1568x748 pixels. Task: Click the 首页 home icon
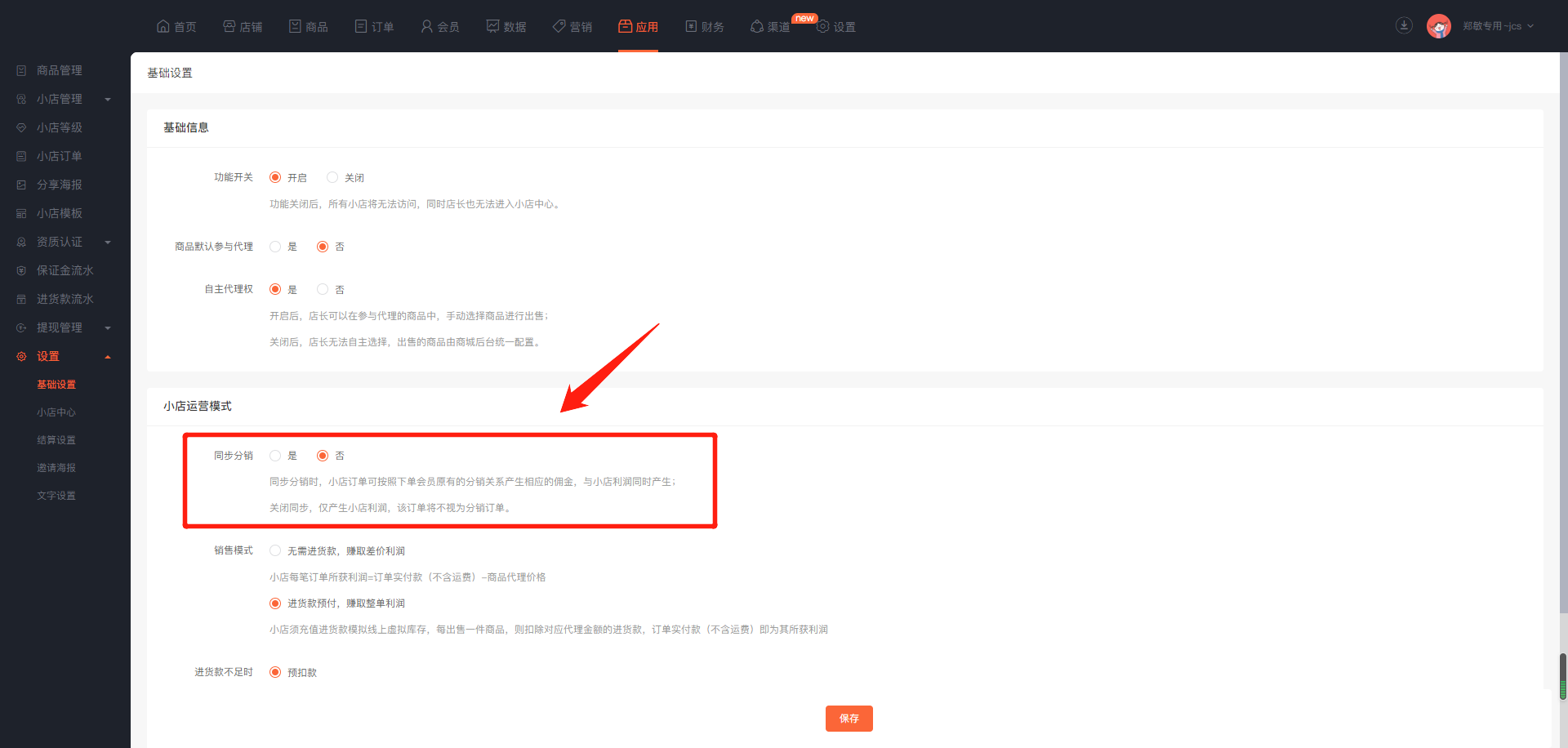pyautogui.click(x=163, y=26)
